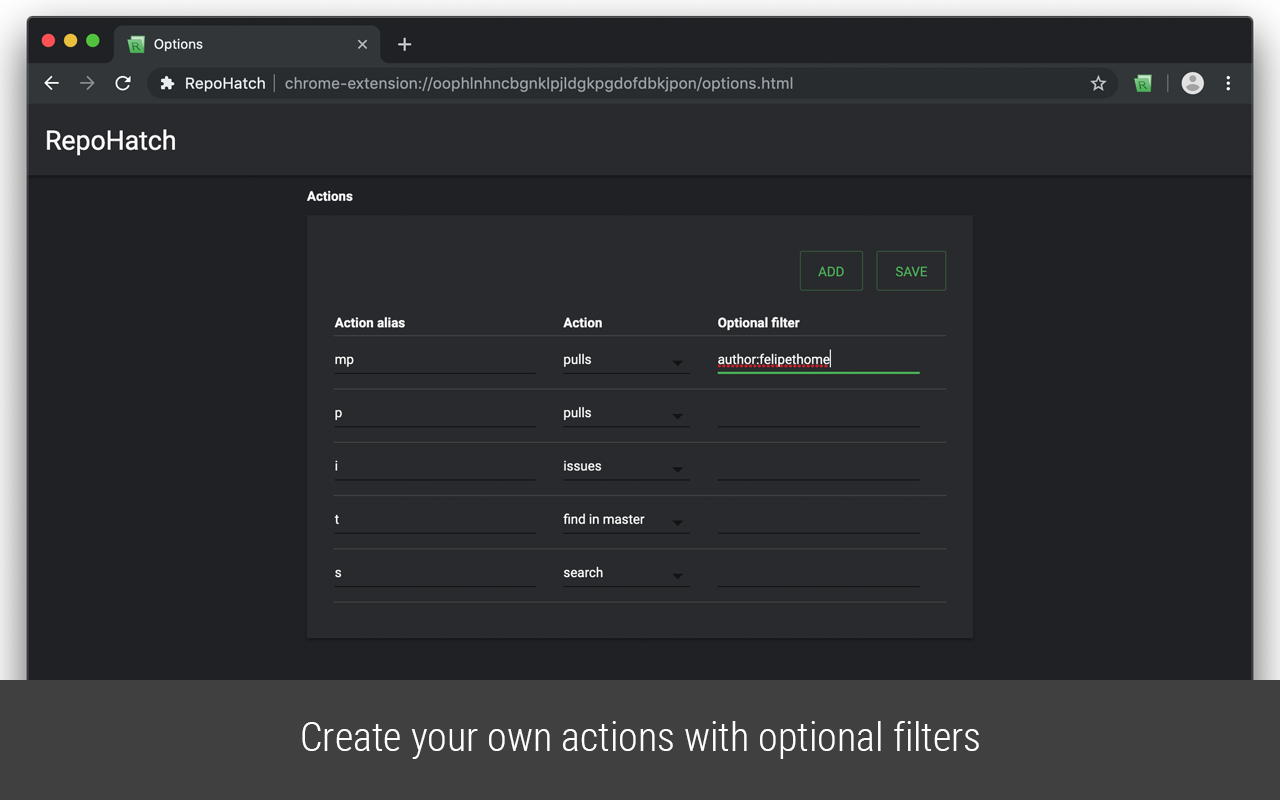The height and width of the screenshot is (800, 1280).
Task: Edit the i action alias field
Action: click(x=435, y=466)
